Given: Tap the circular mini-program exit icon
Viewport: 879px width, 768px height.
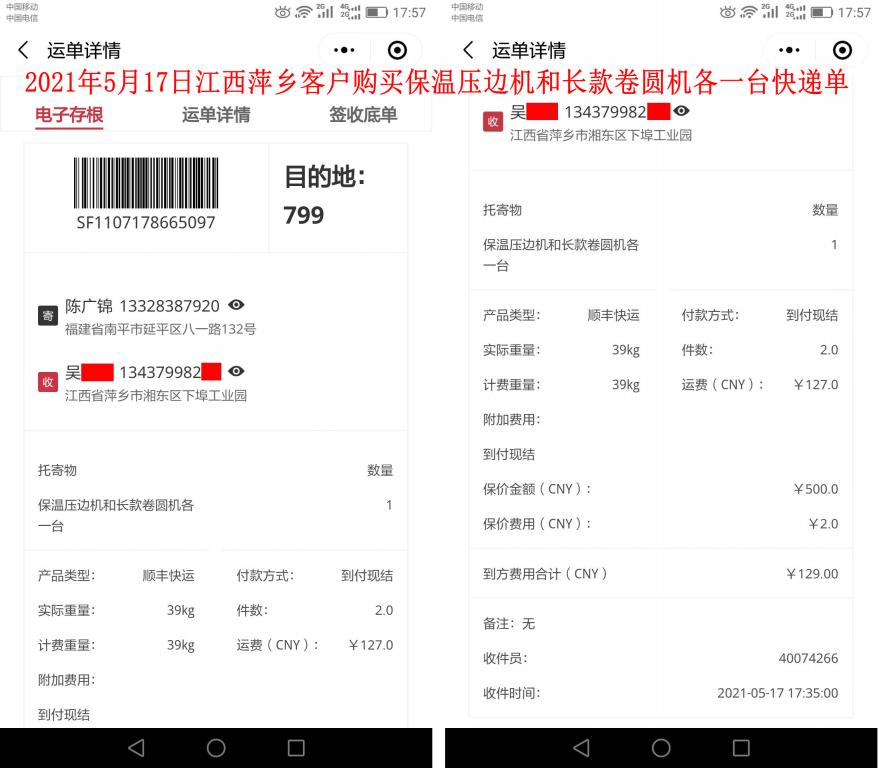Looking at the screenshot, I should coord(397,49).
